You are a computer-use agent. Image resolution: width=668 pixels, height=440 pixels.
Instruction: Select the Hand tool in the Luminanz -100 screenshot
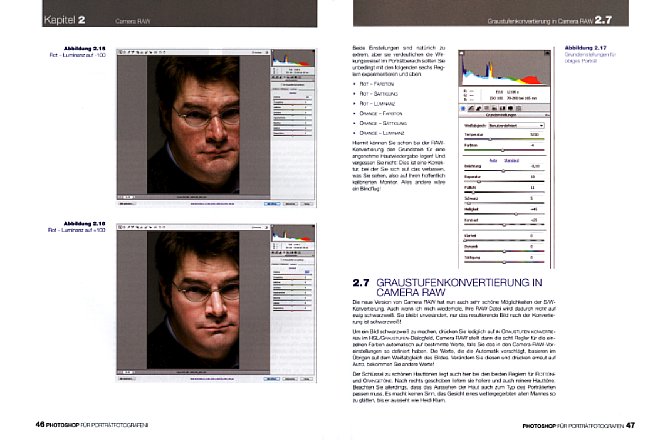tap(124, 52)
